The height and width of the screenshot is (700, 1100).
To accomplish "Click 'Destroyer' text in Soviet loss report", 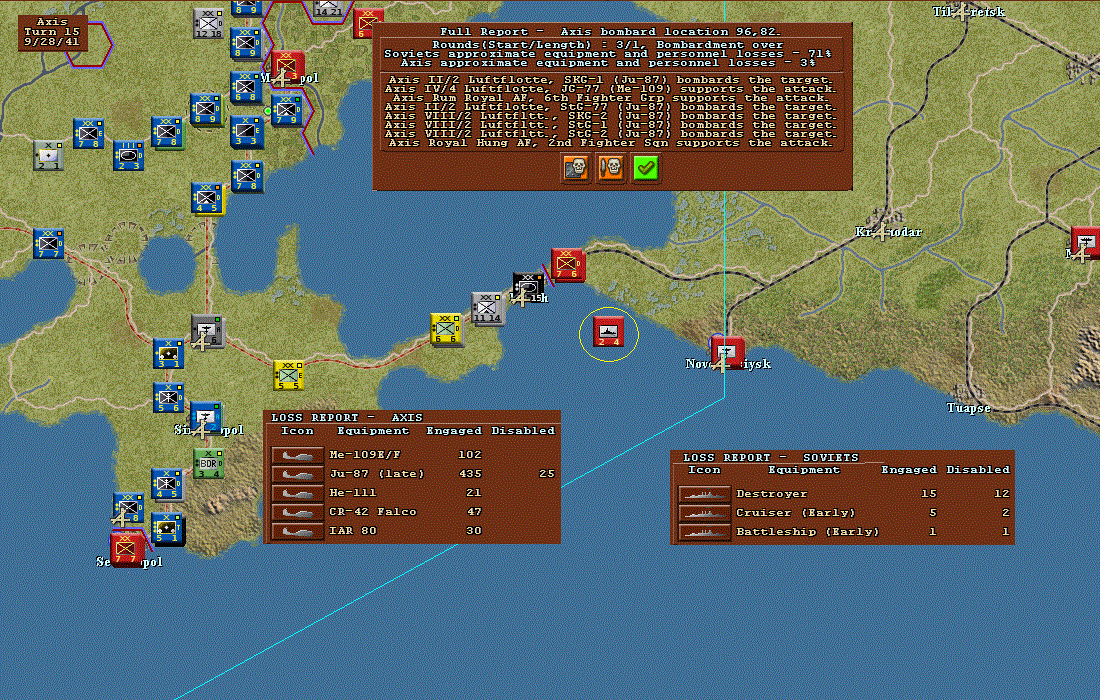I will pyautogui.click(x=772, y=494).
